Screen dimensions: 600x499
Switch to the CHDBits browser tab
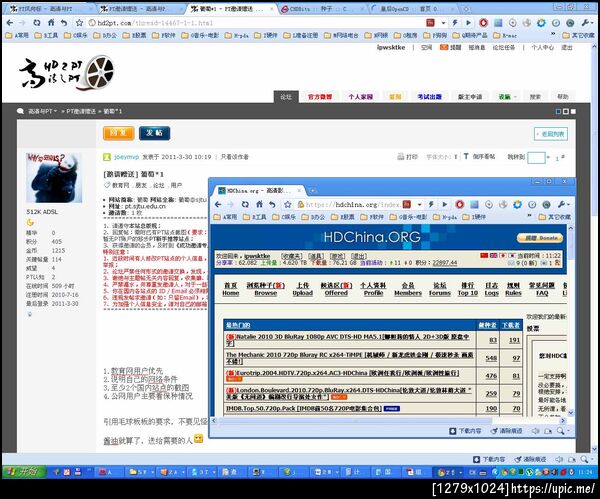[321, 8]
